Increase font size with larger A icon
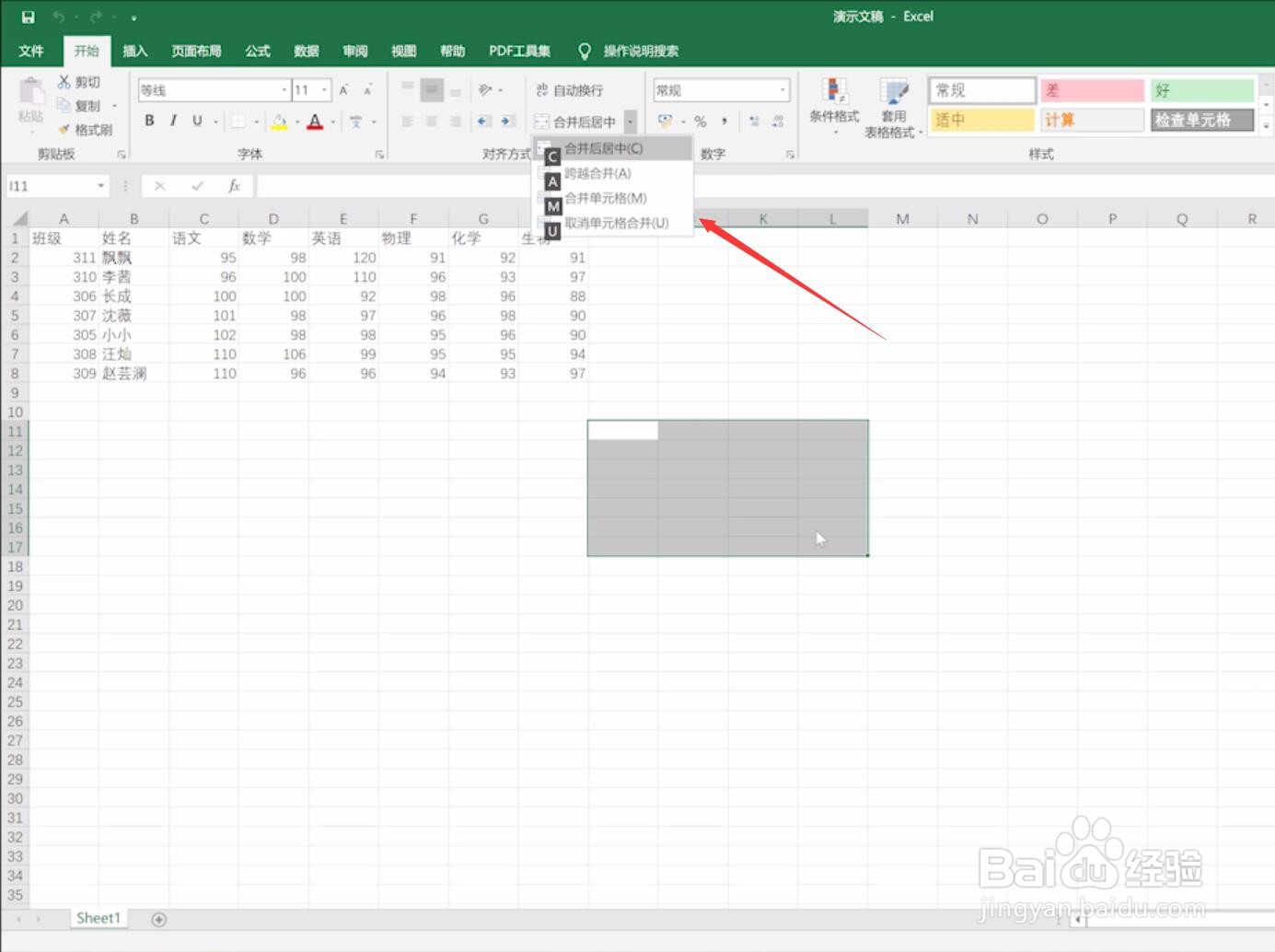Image resolution: width=1275 pixels, height=952 pixels. [343, 89]
